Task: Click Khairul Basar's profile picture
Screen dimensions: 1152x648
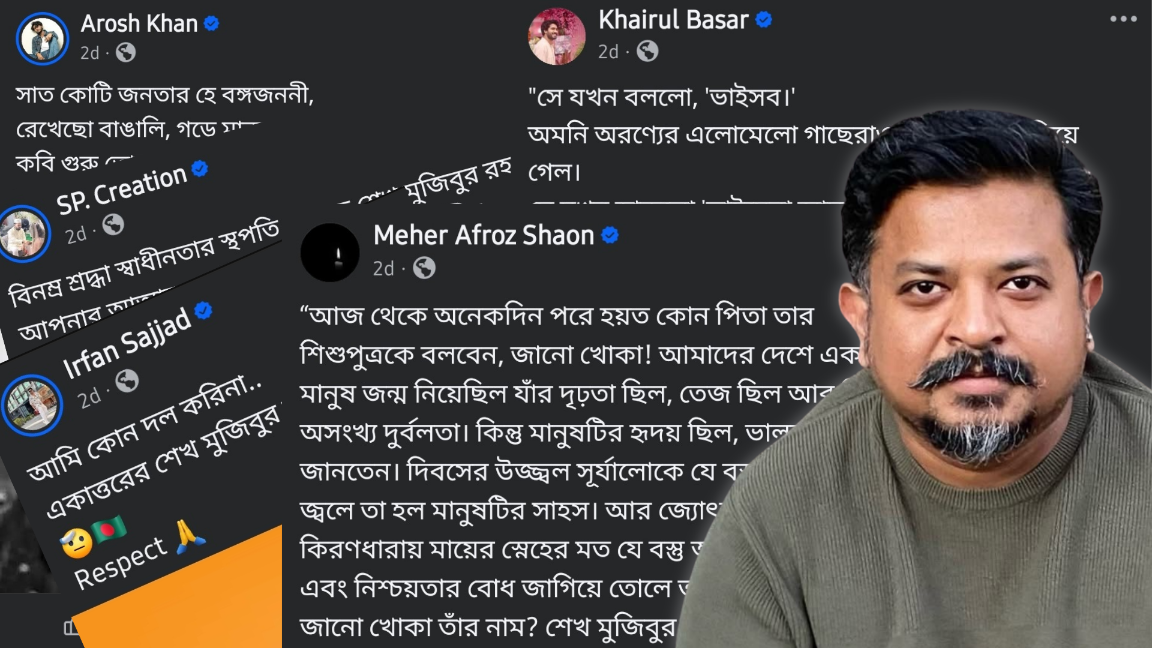Action: (556, 37)
